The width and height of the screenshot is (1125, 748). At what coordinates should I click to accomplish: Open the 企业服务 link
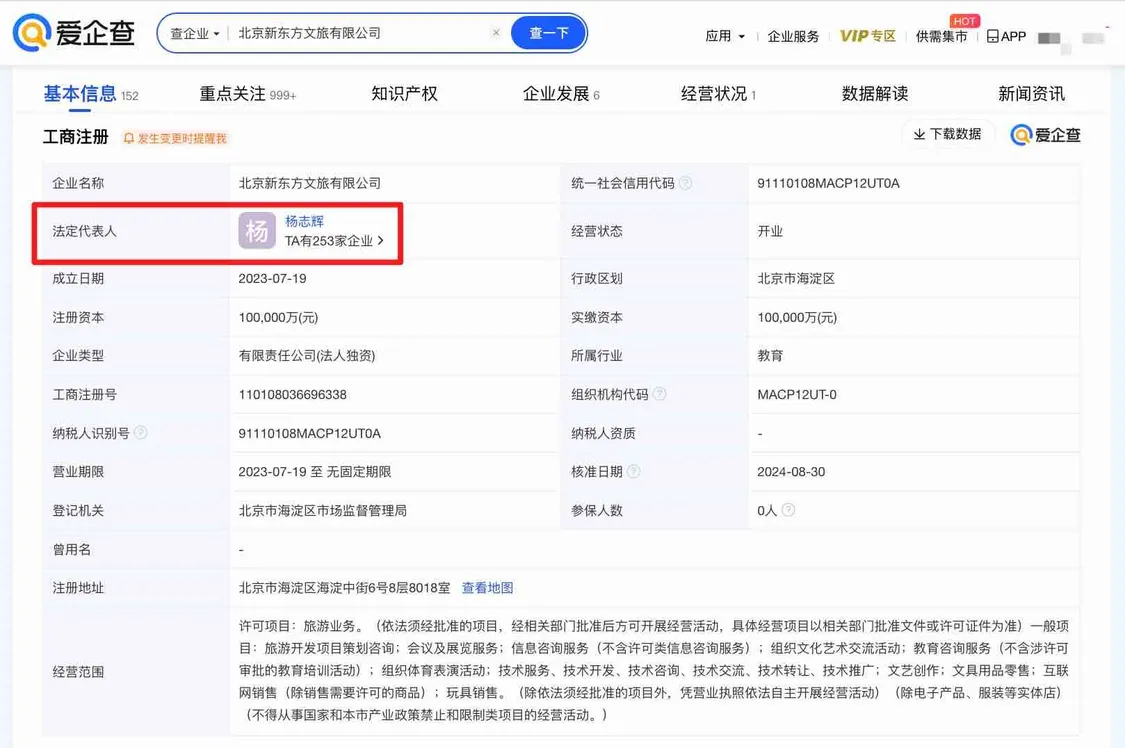pos(793,36)
